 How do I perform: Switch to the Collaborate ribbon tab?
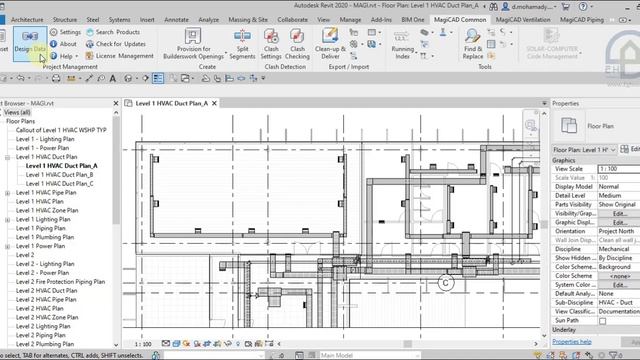click(292, 20)
